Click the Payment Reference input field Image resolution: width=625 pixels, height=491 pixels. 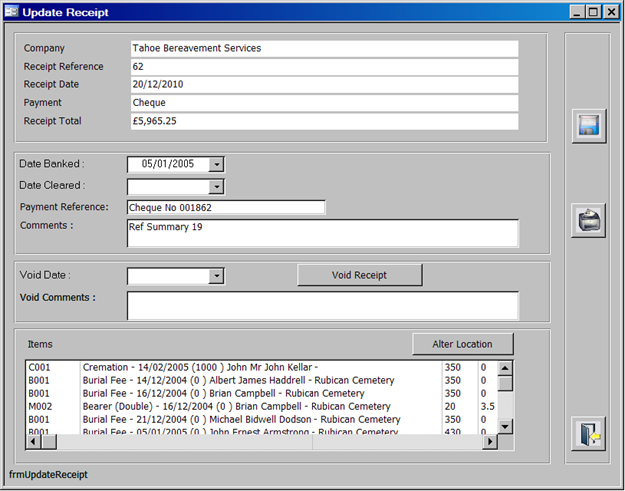click(226, 207)
